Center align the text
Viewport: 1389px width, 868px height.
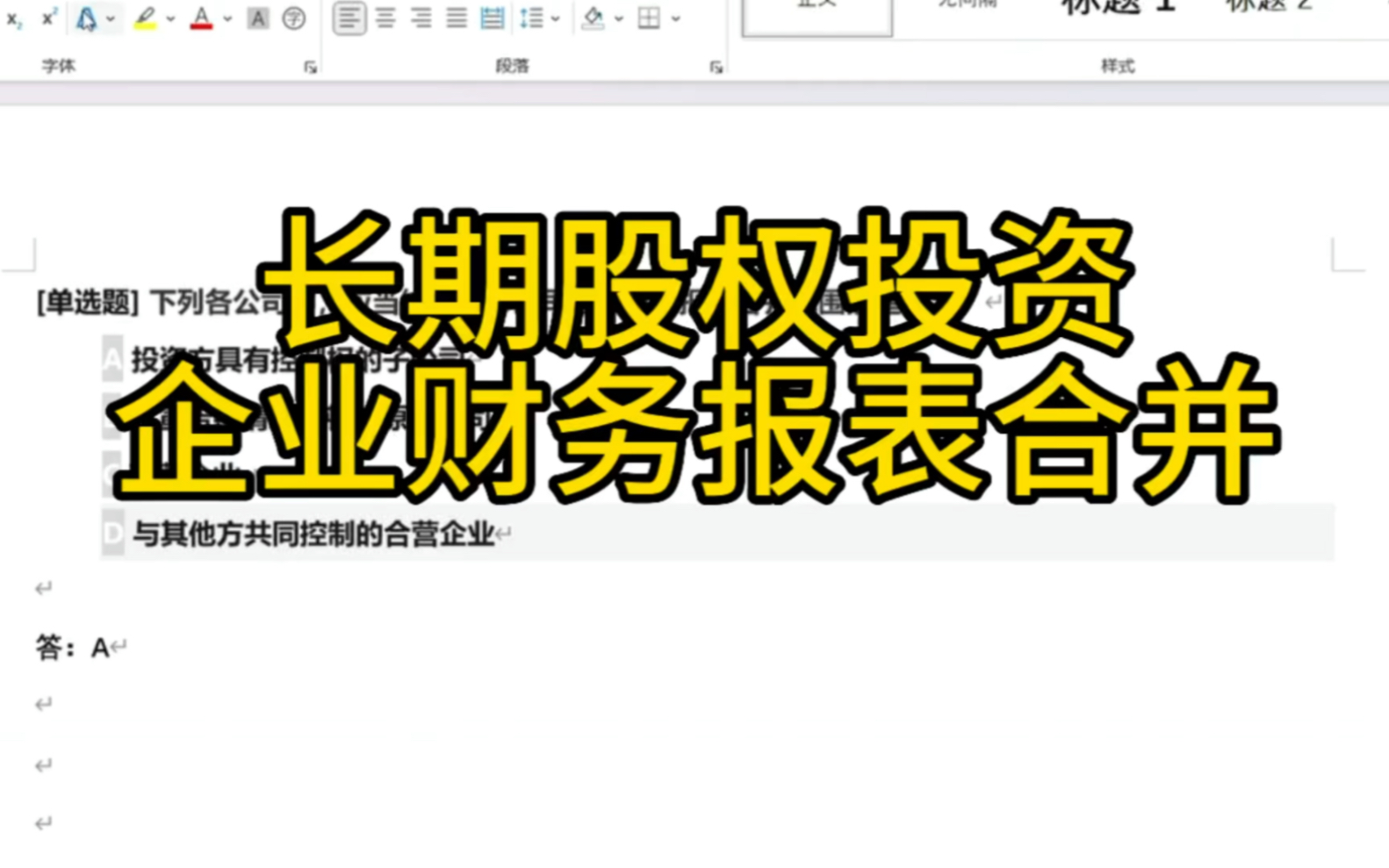pyautogui.click(x=385, y=18)
